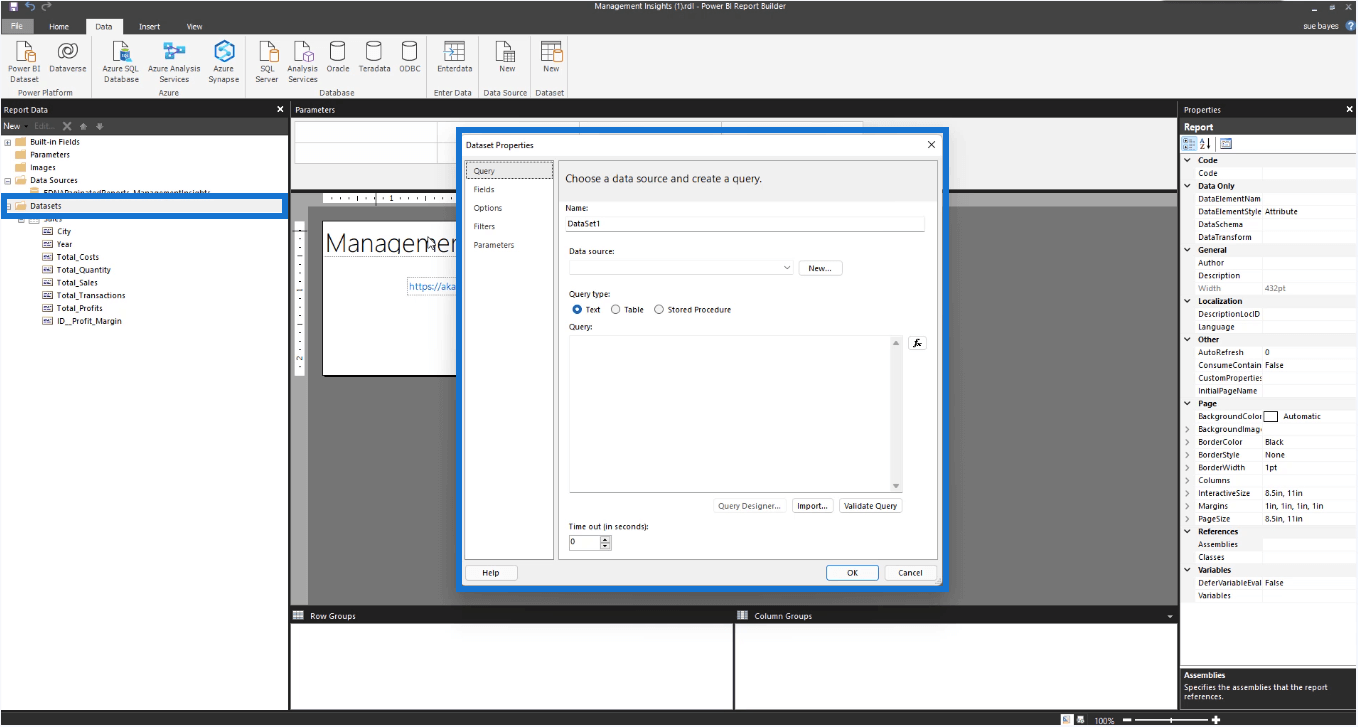Close the Properties pane
The width and height of the screenshot is (1358, 727).
tap(1349, 109)
